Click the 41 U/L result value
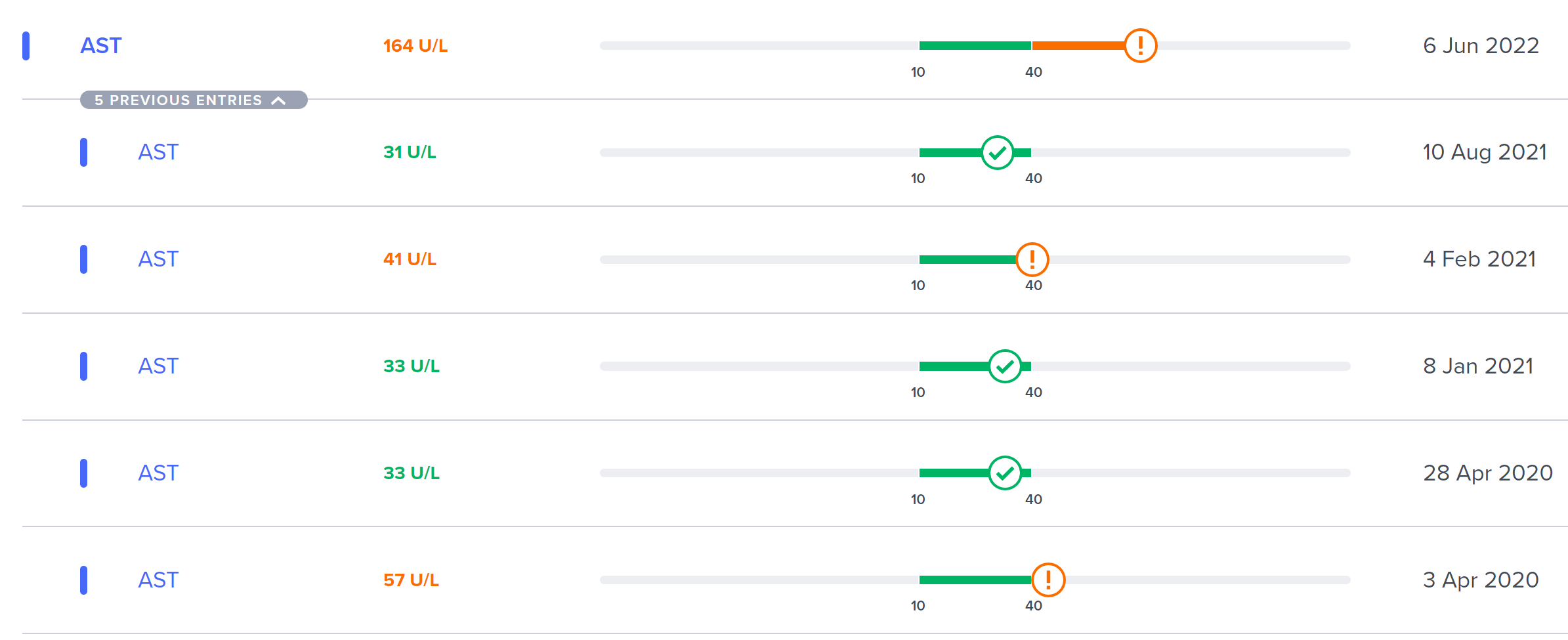The width and height of the screenshot is (1568, 640). (410, 259)
